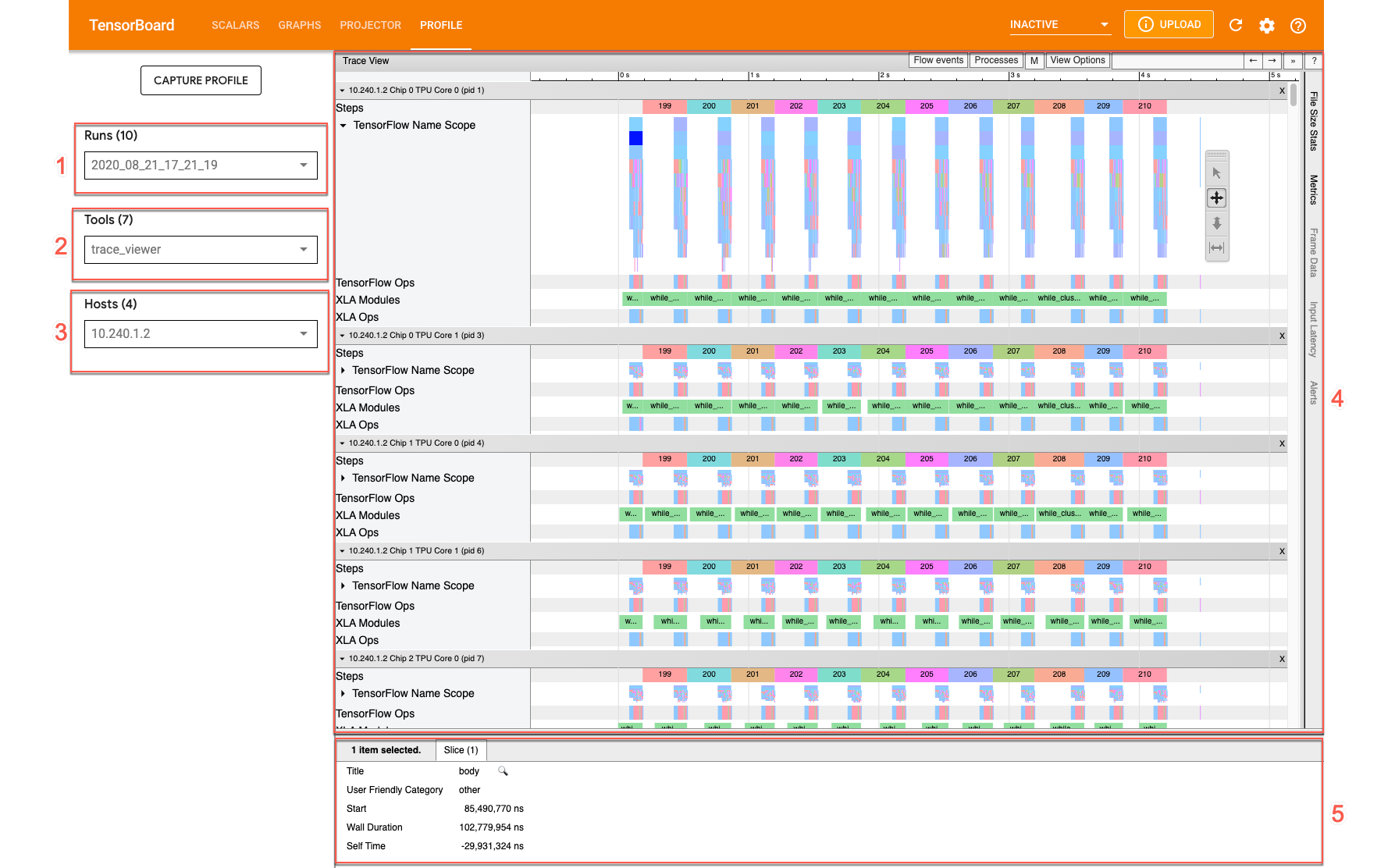Select the pointer selection tool in trace view
This screenshot has width=1395, height=868.
1217,173
